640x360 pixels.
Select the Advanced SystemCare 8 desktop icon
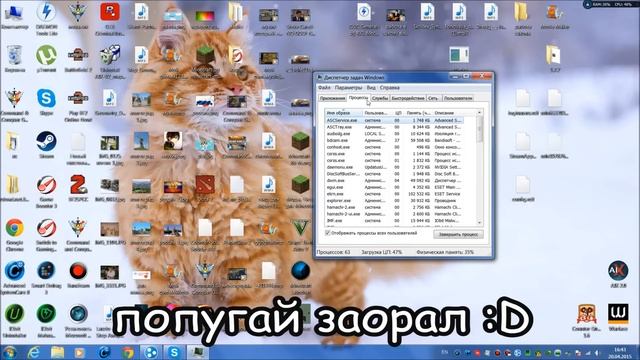click(14, 278)
